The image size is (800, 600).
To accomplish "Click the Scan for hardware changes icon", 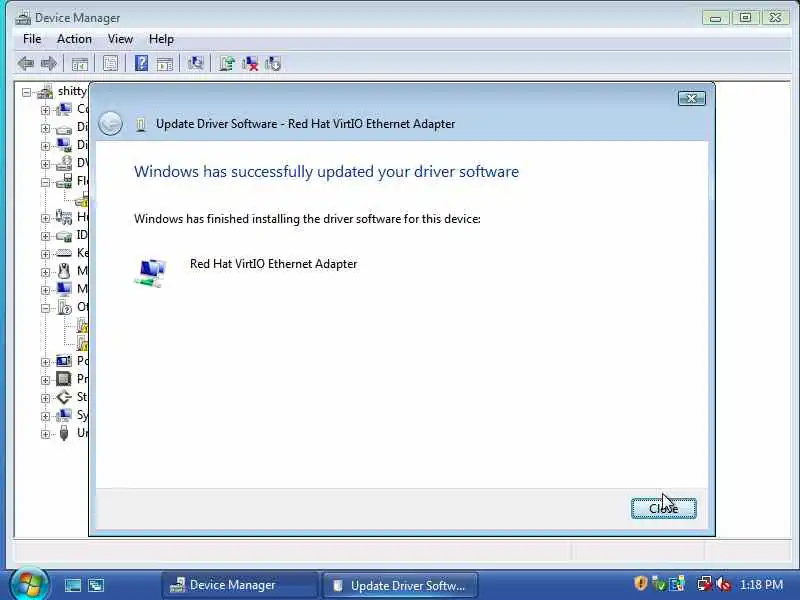I will coord(195,64).
